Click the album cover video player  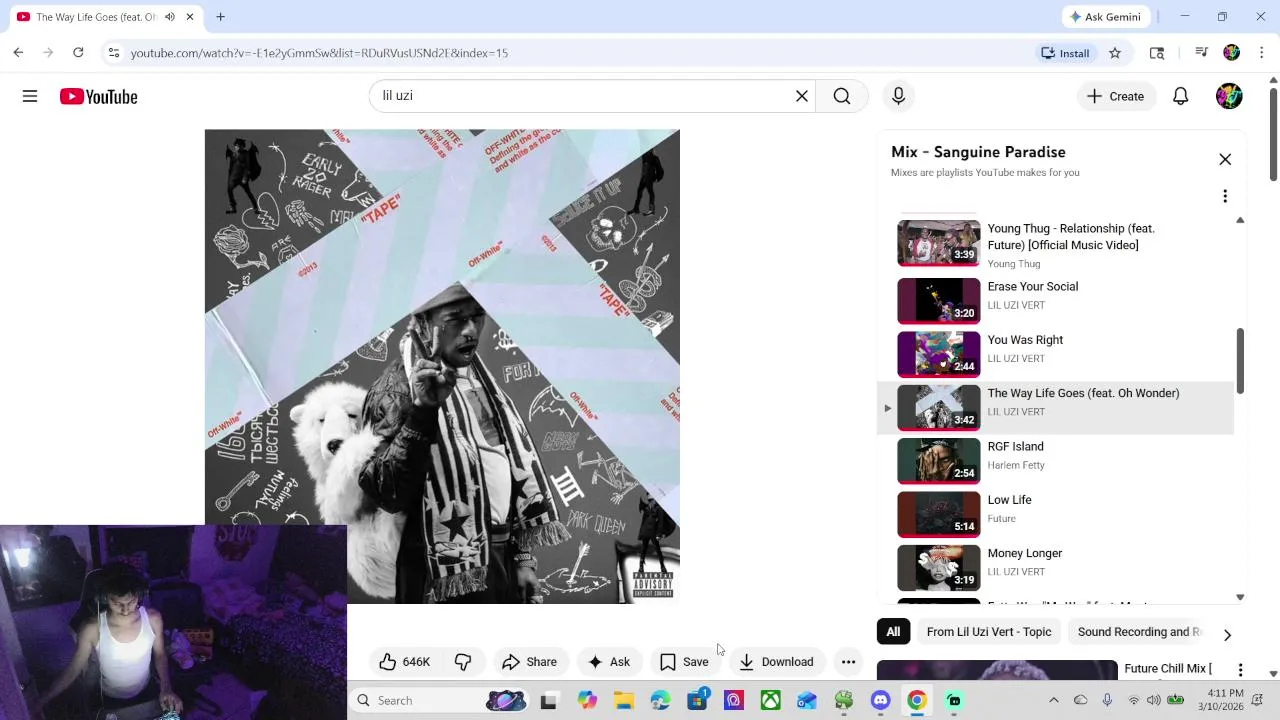[442, 366]
